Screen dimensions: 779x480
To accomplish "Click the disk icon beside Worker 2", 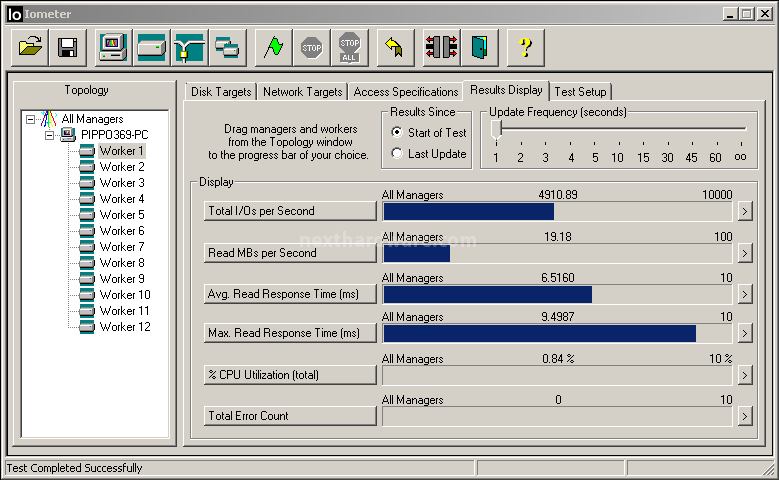I will pos(86,167).
